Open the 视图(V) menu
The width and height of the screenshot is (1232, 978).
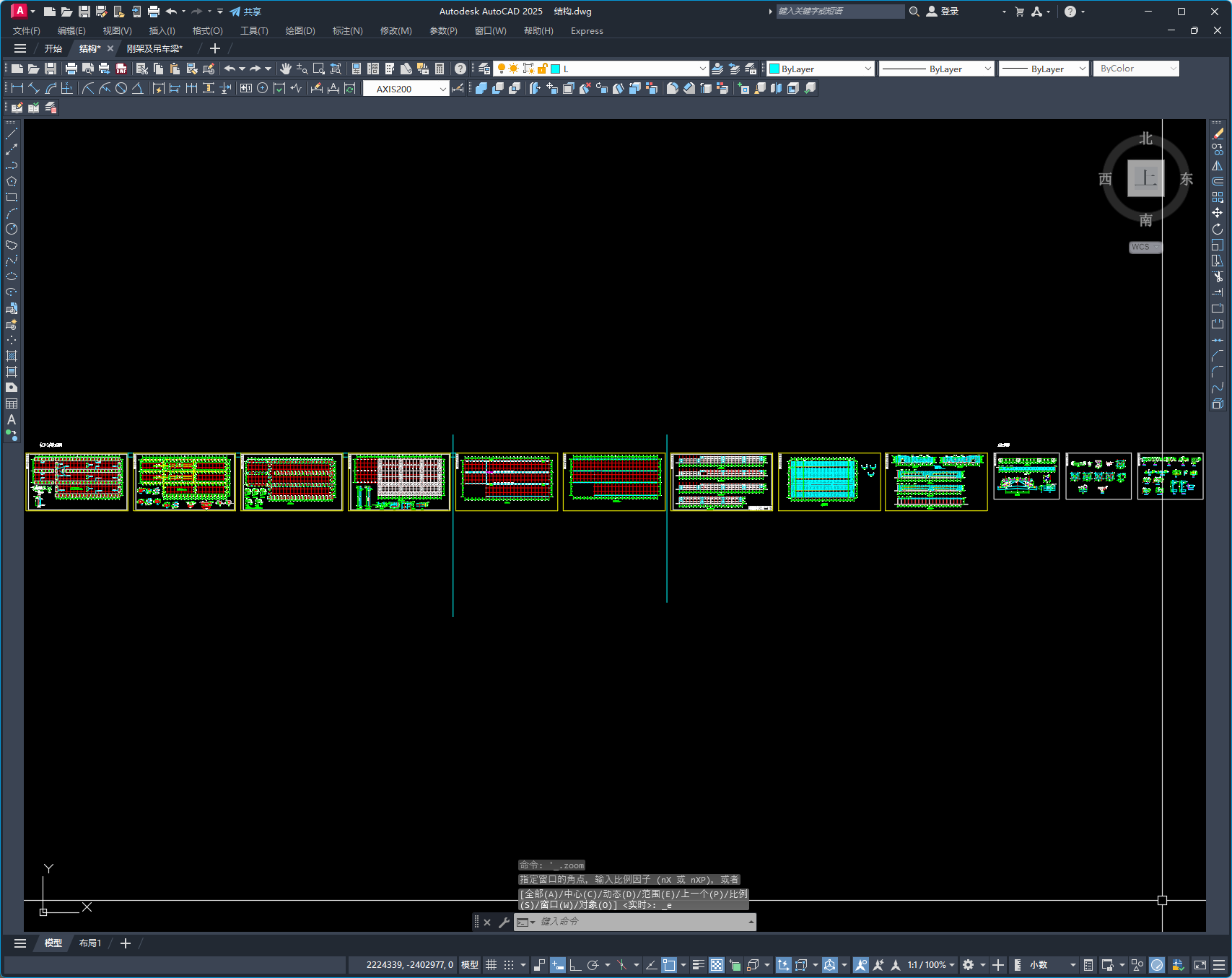[117, 31]
